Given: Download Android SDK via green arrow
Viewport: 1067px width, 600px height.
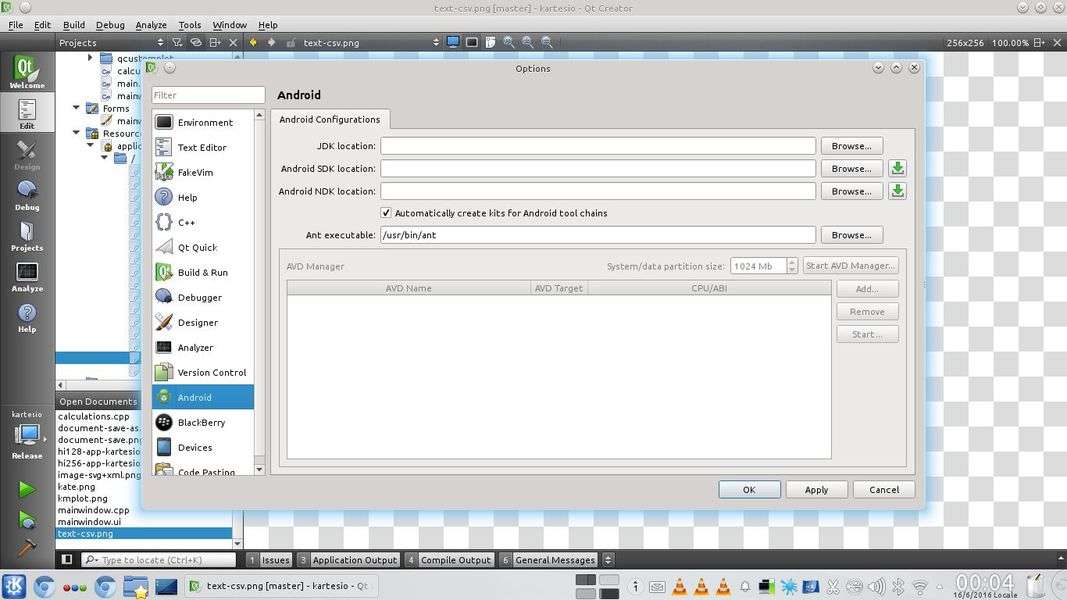Looking at the screenshot, I should [x=898, y=168].
